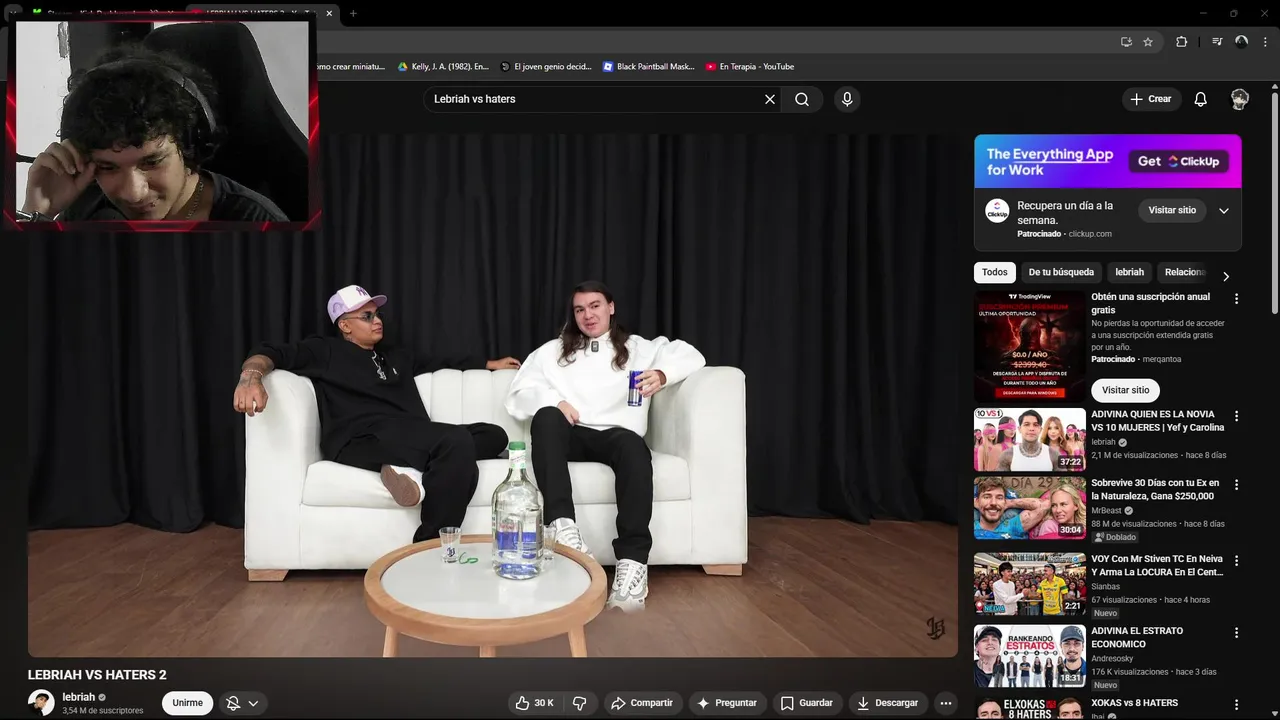
Task: Select the De tu búsqueda chip
Action: tap(1061, 272)
